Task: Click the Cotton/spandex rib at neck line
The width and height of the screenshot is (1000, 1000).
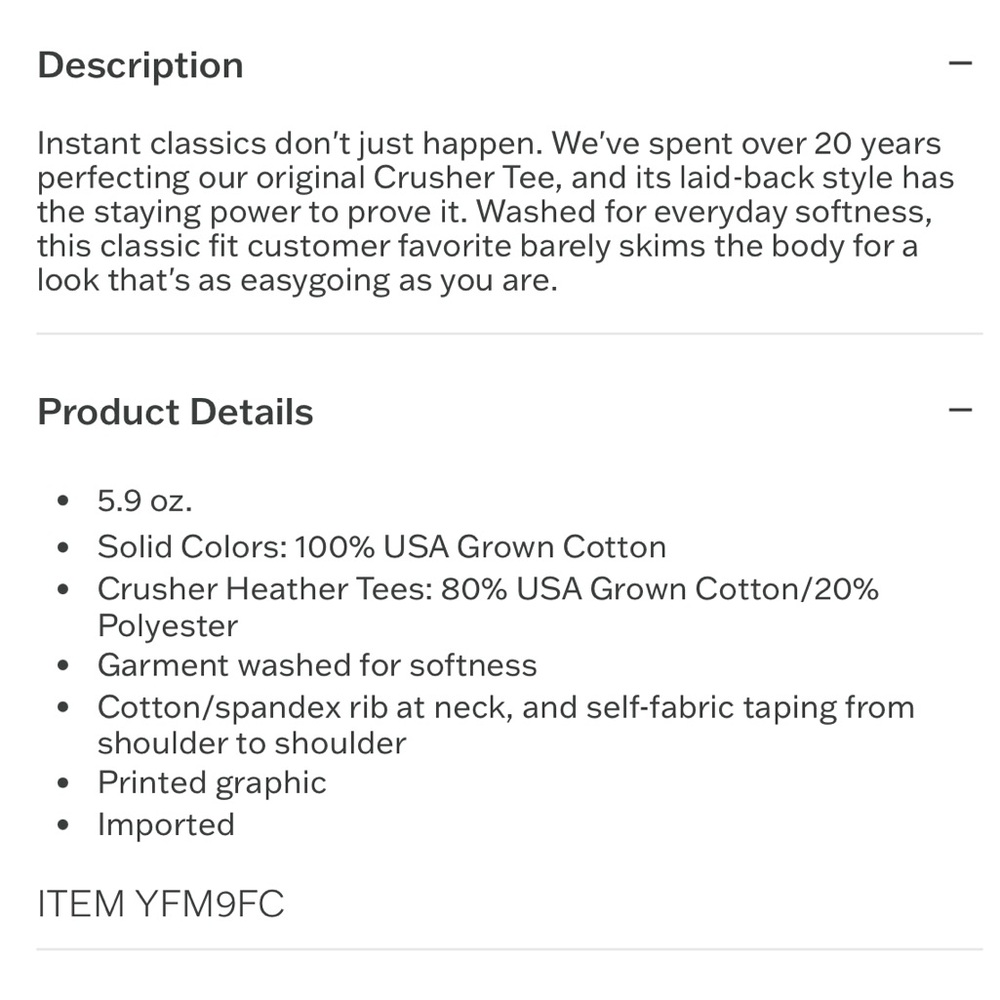Action: tap(506, 708)
